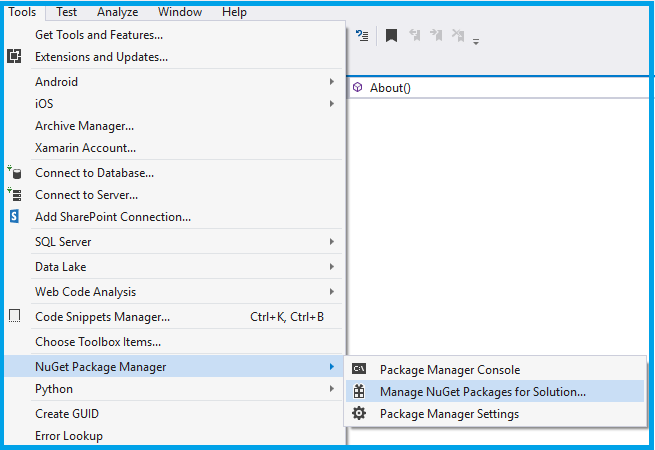Open the Analyze menu
Screen dimensions: 655x450
(x=117, y=12)
